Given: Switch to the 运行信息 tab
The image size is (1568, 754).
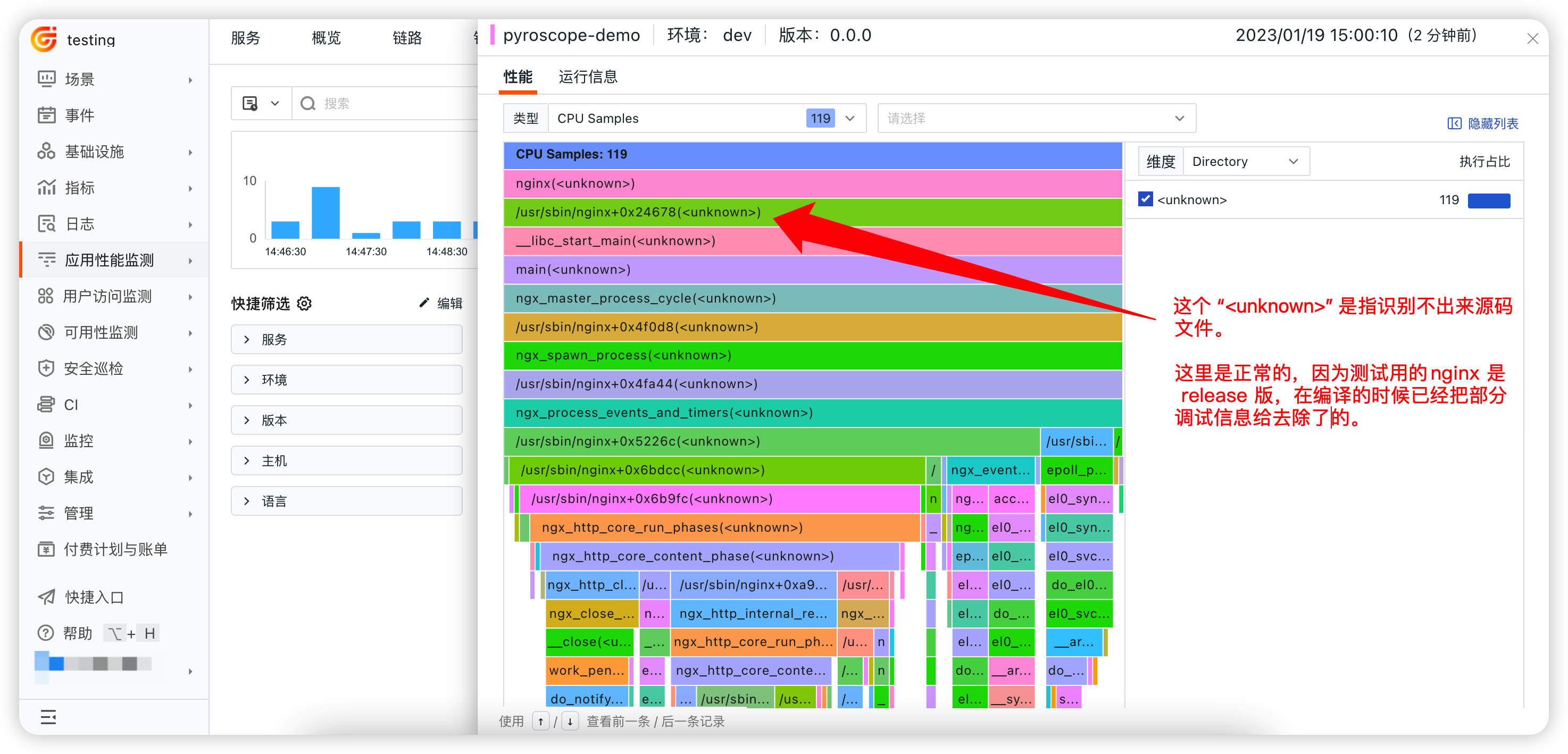Looking at the screenshot, I should pos(587,77).
